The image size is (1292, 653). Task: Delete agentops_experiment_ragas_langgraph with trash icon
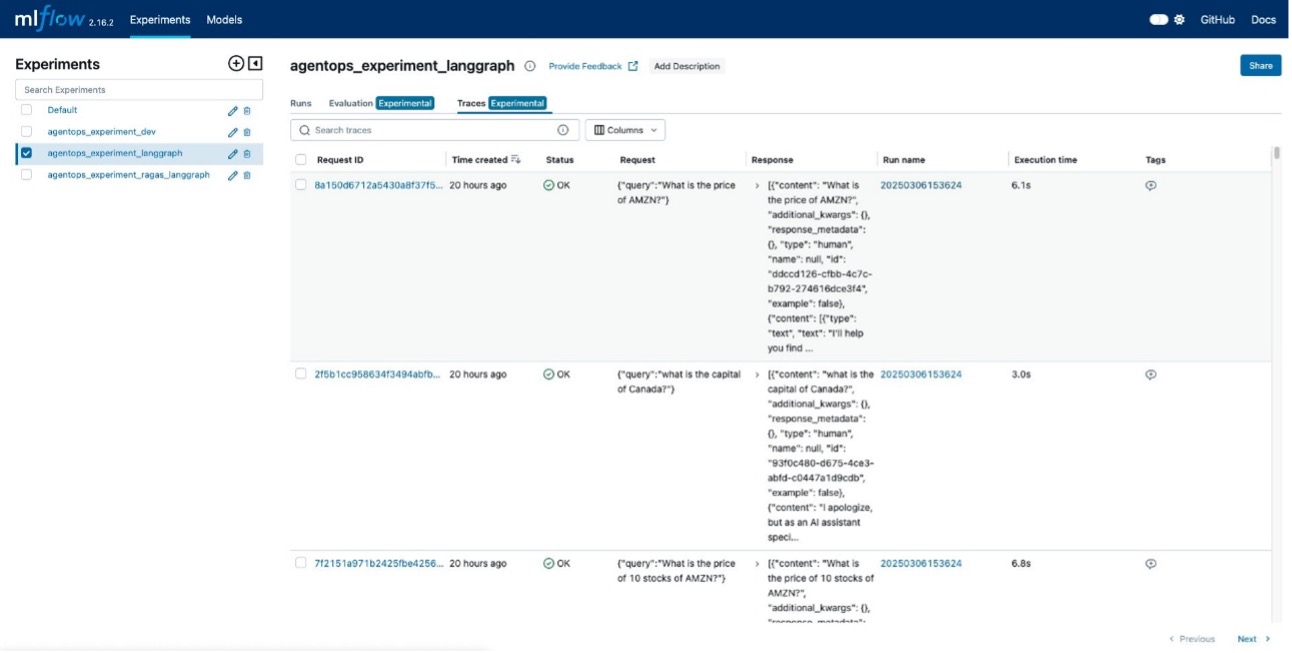pyautogui.click(x=247, y=175)
